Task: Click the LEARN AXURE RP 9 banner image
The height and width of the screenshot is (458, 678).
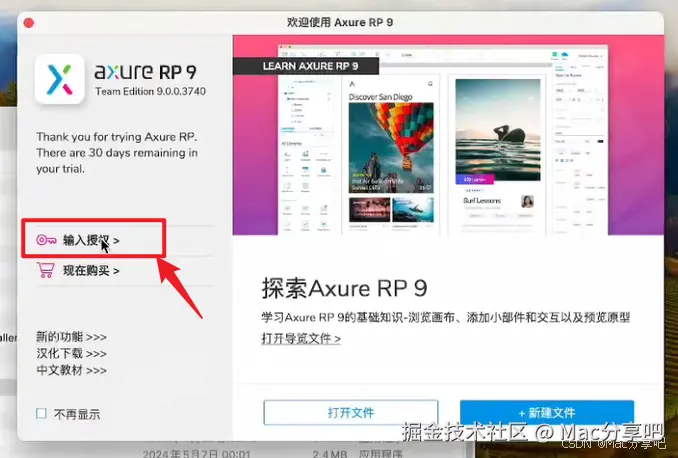Action: point(448,135)
